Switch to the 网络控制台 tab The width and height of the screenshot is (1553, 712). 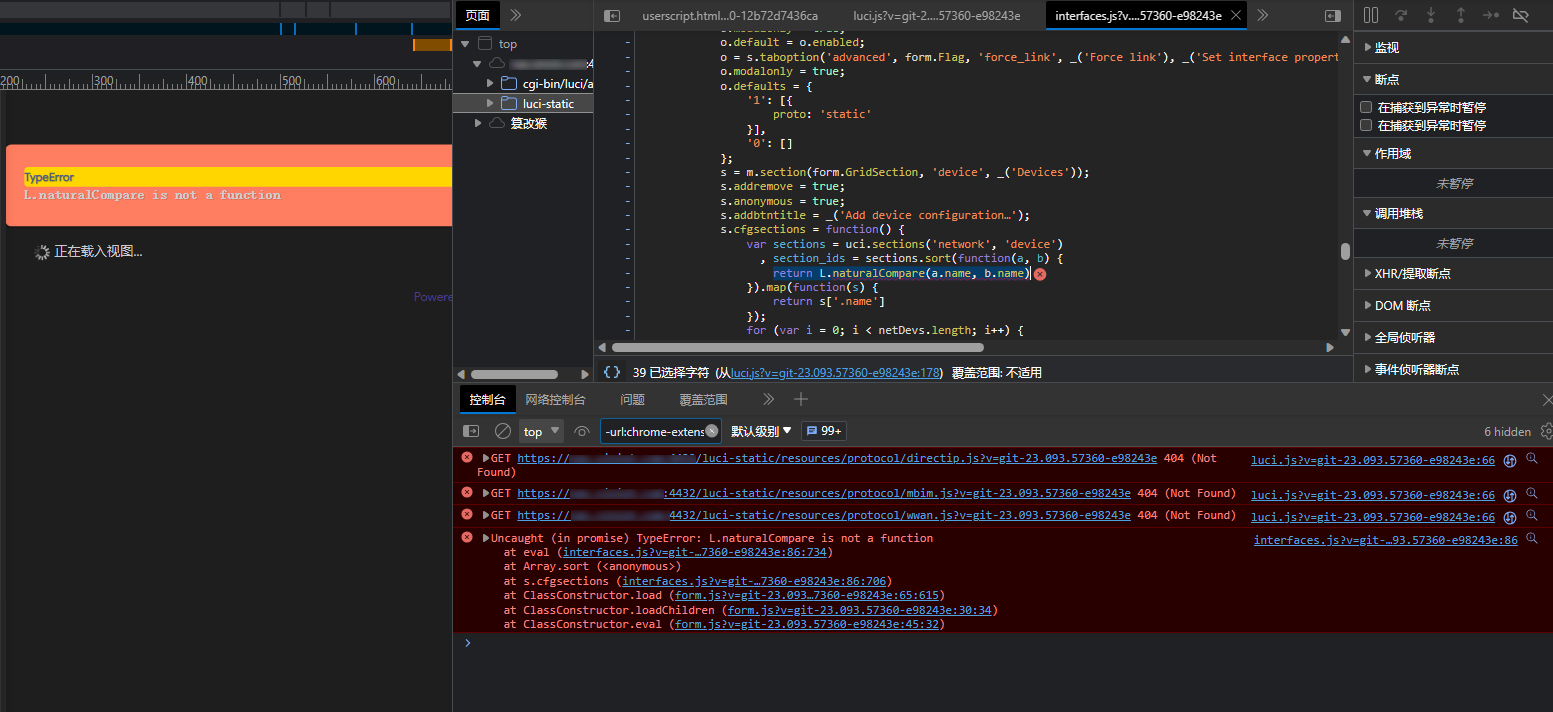pyautogui.click(x=556, y=398)
